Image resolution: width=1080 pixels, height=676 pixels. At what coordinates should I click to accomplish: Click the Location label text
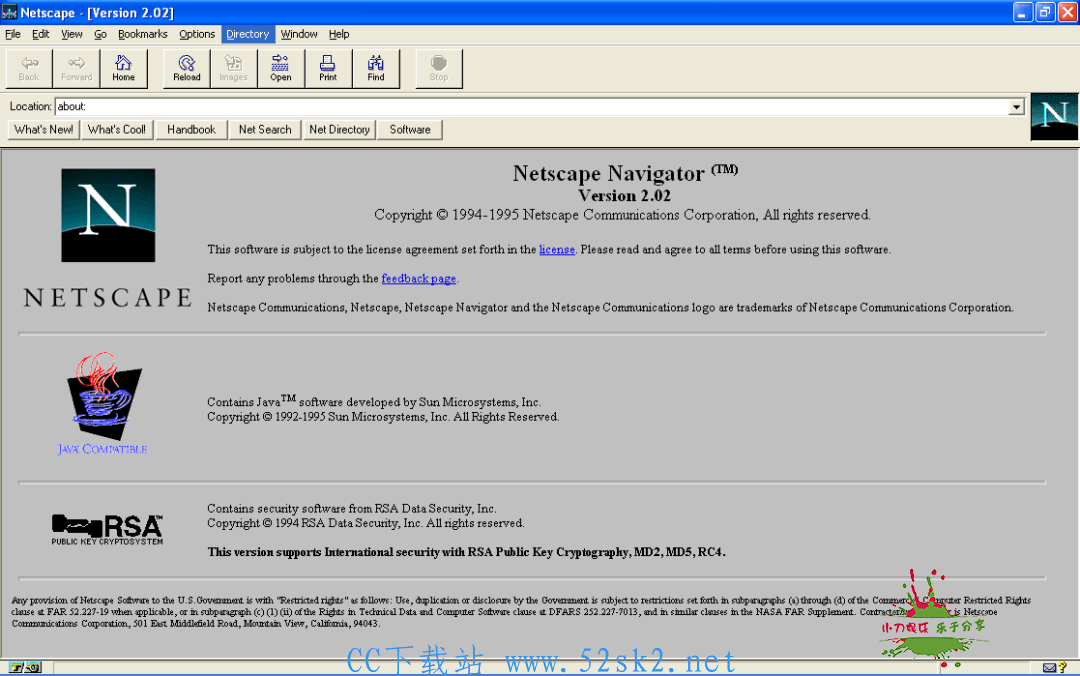30,106
